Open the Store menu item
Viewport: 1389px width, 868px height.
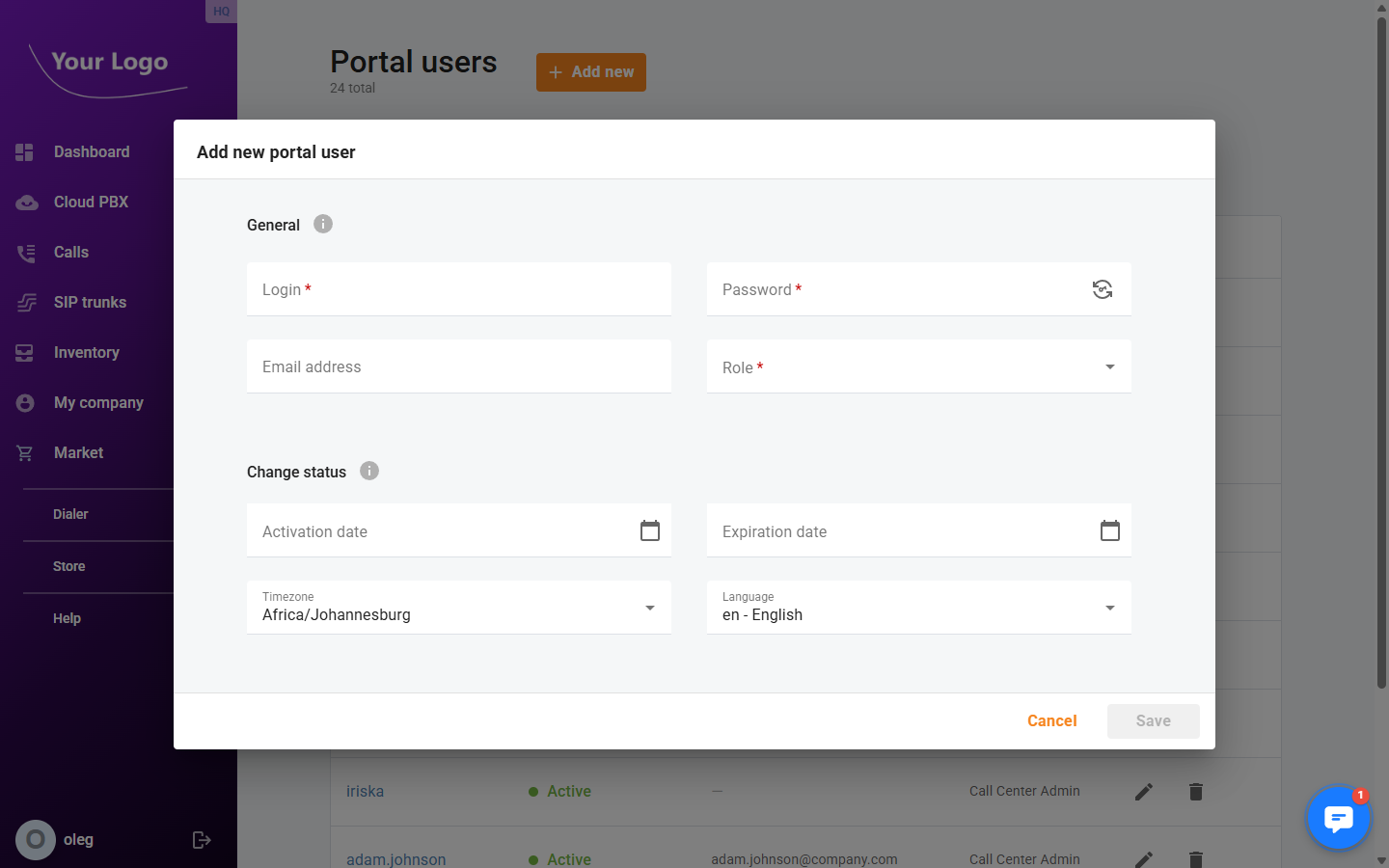click(x=68, y=566)
